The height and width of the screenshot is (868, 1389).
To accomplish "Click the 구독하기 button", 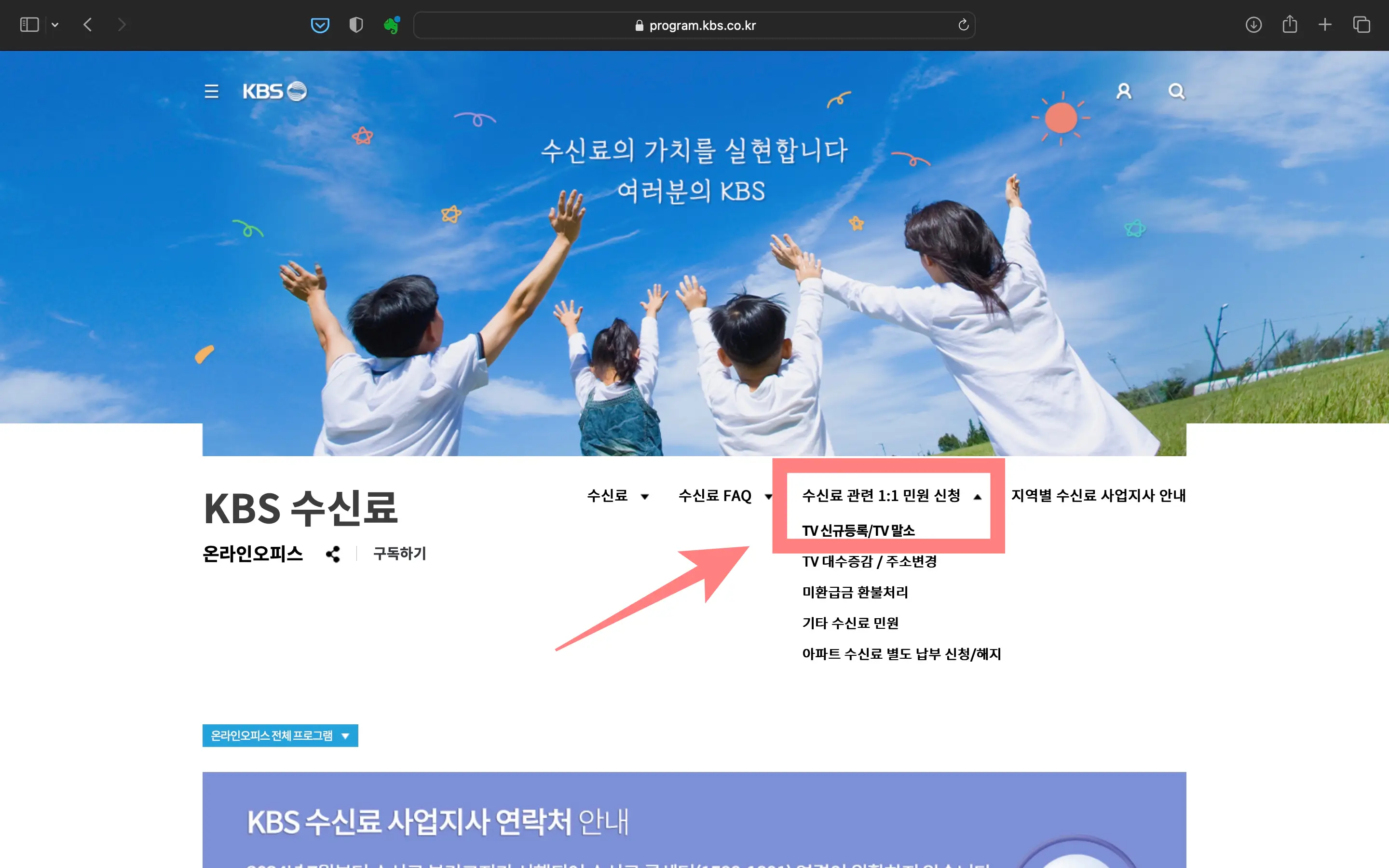I will click(x=400, y=554).
